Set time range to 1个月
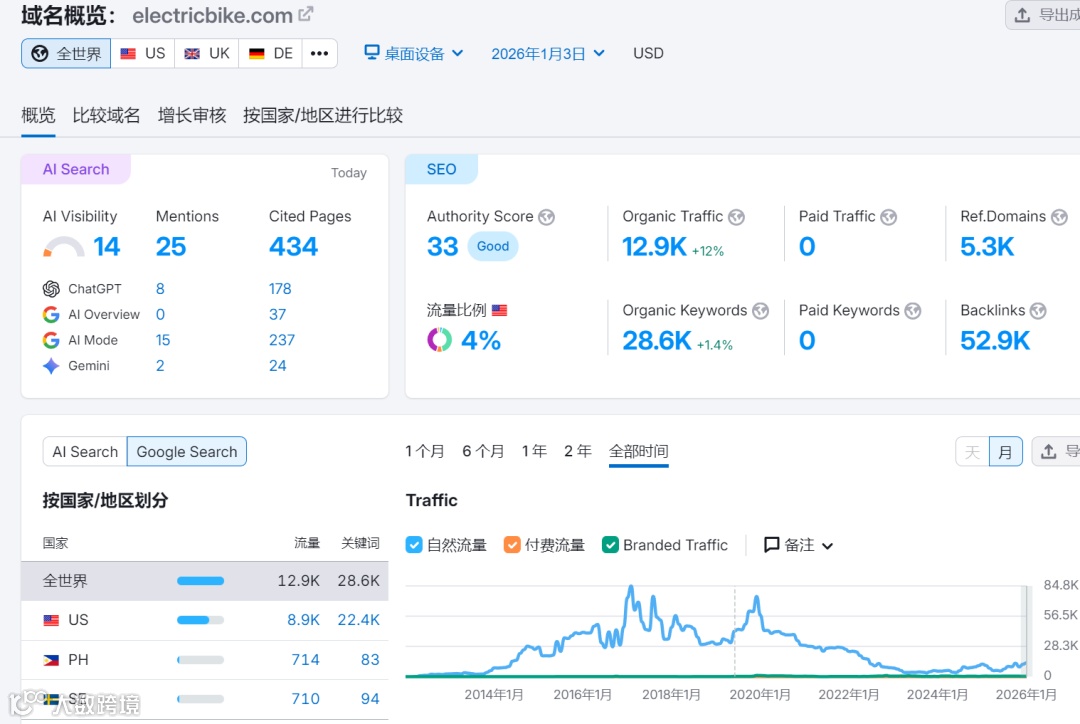Image resolution: width=1080 pixels, height=724 pixels. (x=424, y=451)
